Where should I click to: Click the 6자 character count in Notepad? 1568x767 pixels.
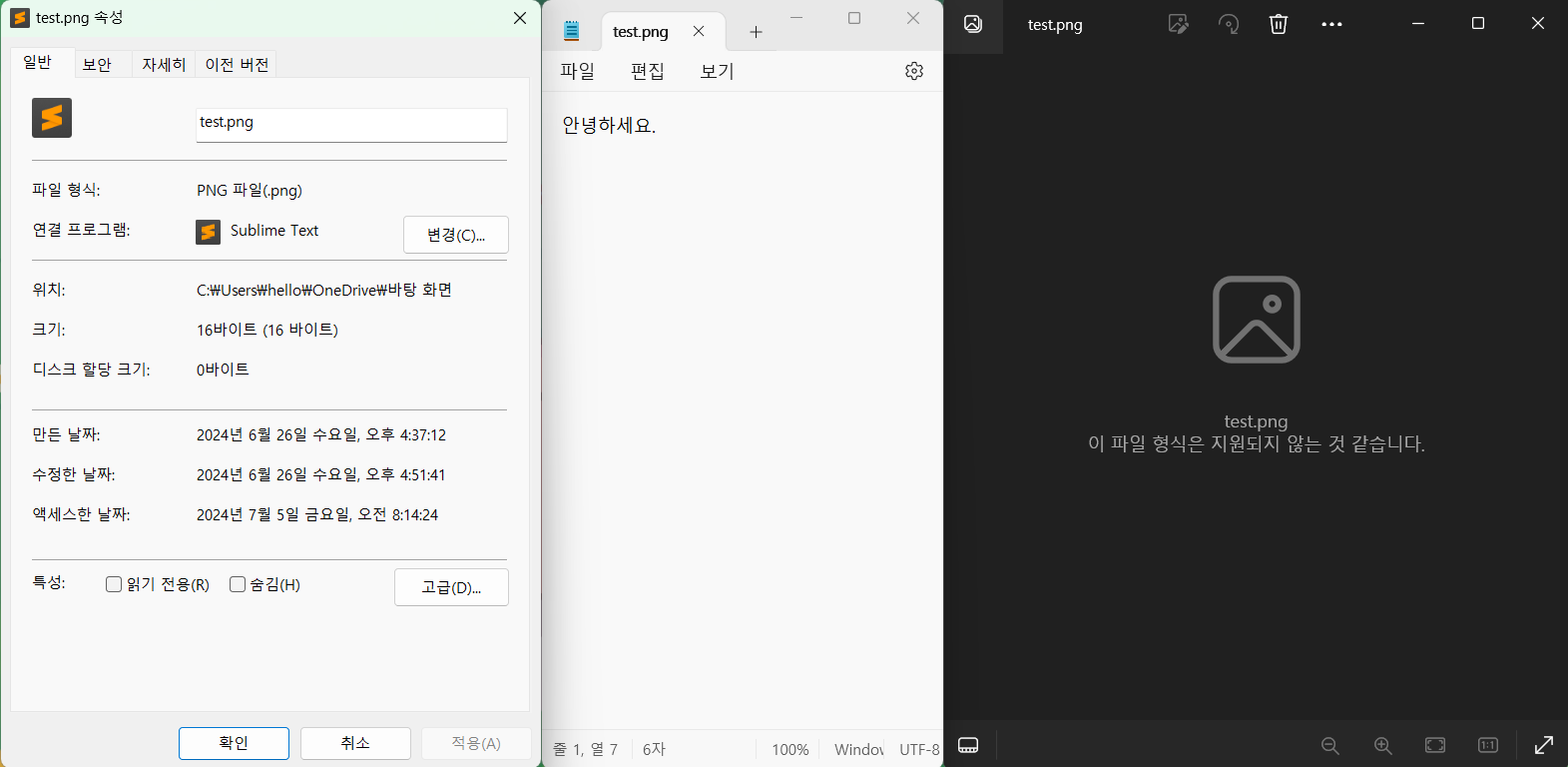[x=654, y=749]
